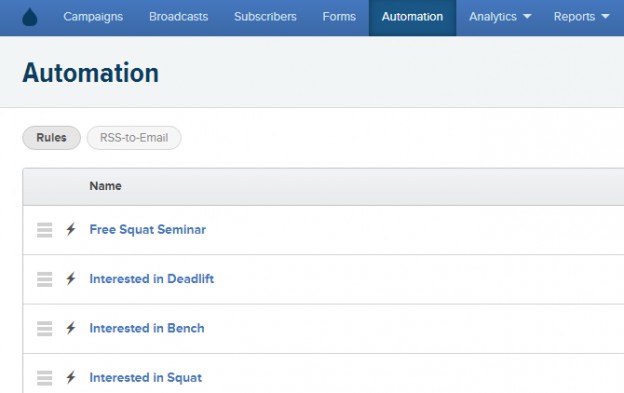Open the Free Squat Seminar rule
Image resolution: width=624 pixels, height=393 pixels.
pos(148,230)
